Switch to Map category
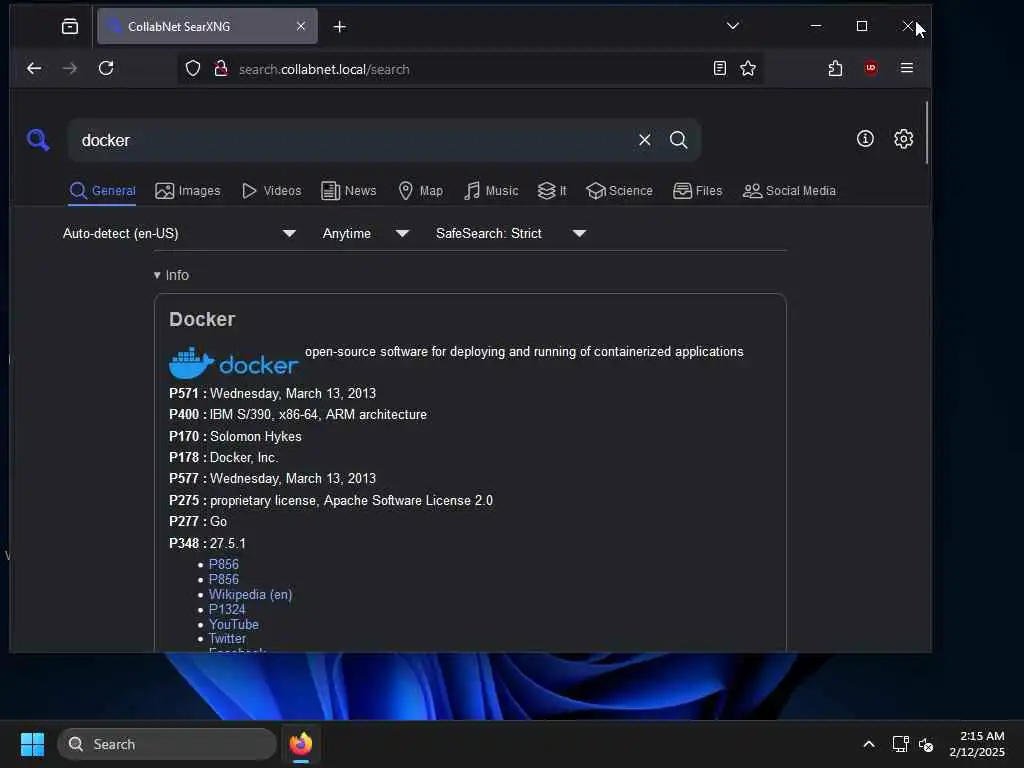The height and width of the screenshot is (768, 1024). pos(421,191)
